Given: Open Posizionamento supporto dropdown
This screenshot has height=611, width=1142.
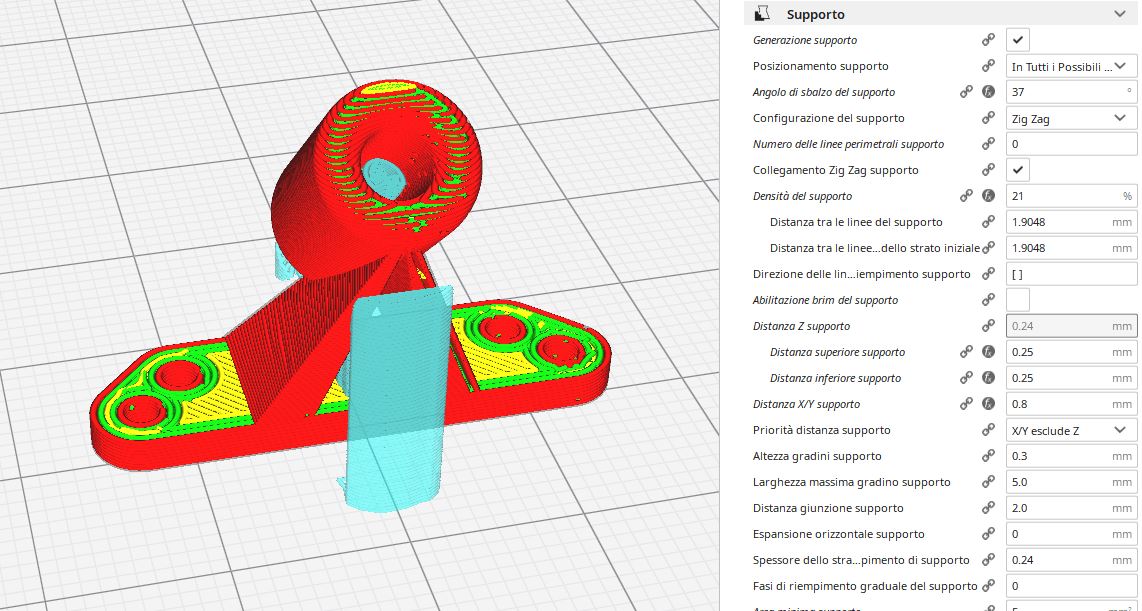Looking at the screenshot, I should (x=1071, y=66).
